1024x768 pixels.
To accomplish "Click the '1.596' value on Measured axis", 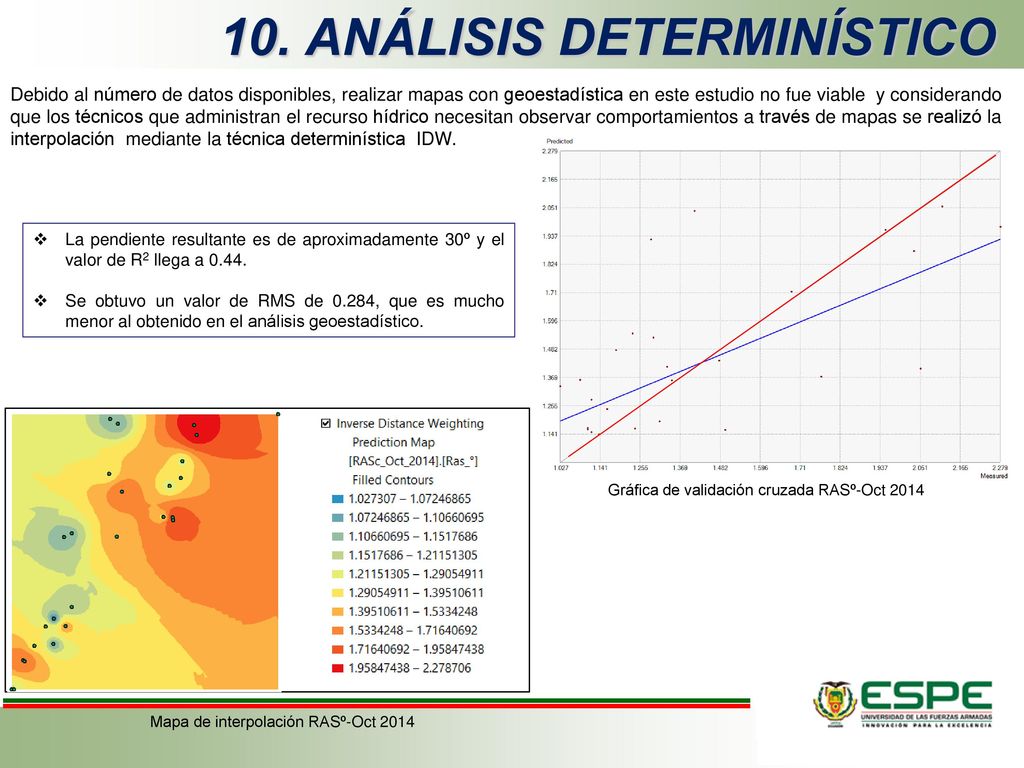I will [x=760, y=468].
